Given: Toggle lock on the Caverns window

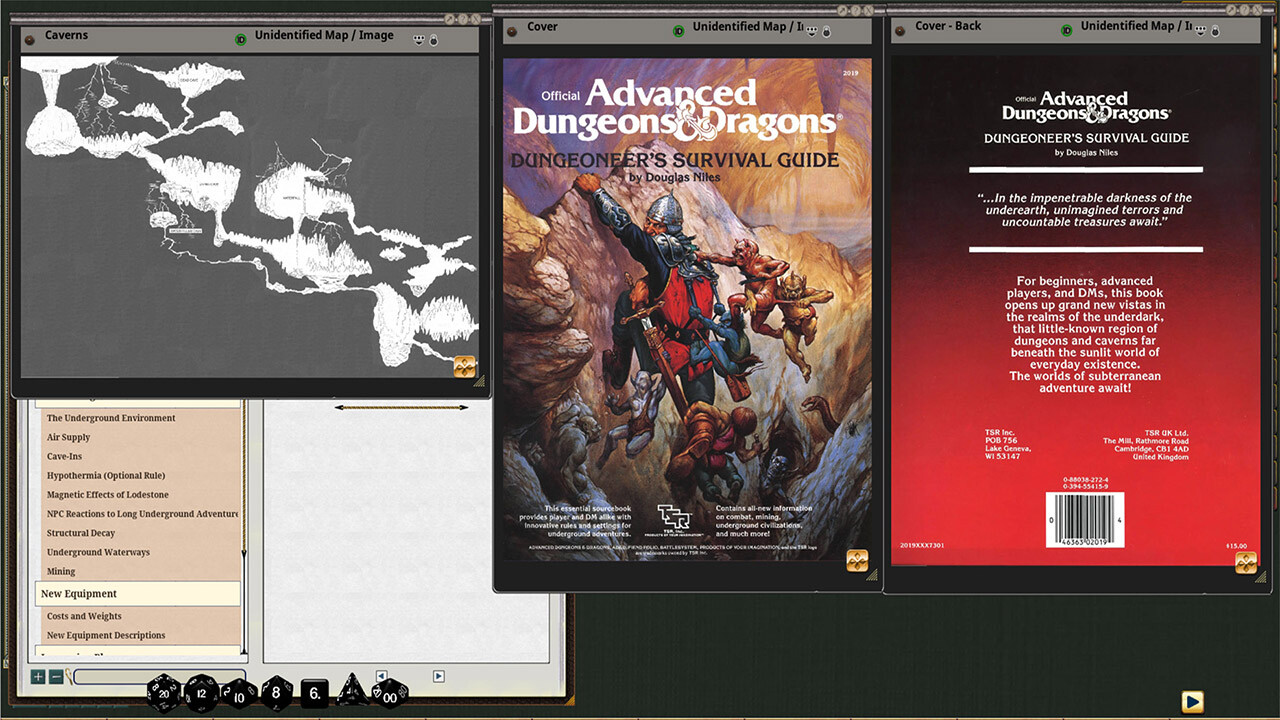Looking at the screenshot, I should tap(433, 40).
